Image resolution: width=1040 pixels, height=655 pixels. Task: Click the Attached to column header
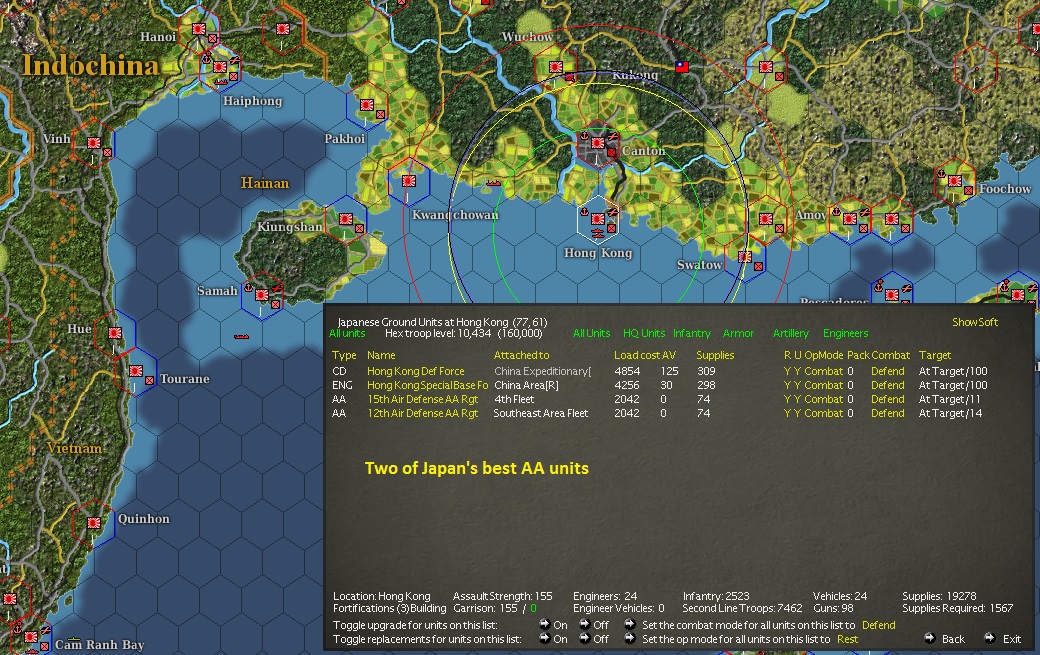pos(521,355)
